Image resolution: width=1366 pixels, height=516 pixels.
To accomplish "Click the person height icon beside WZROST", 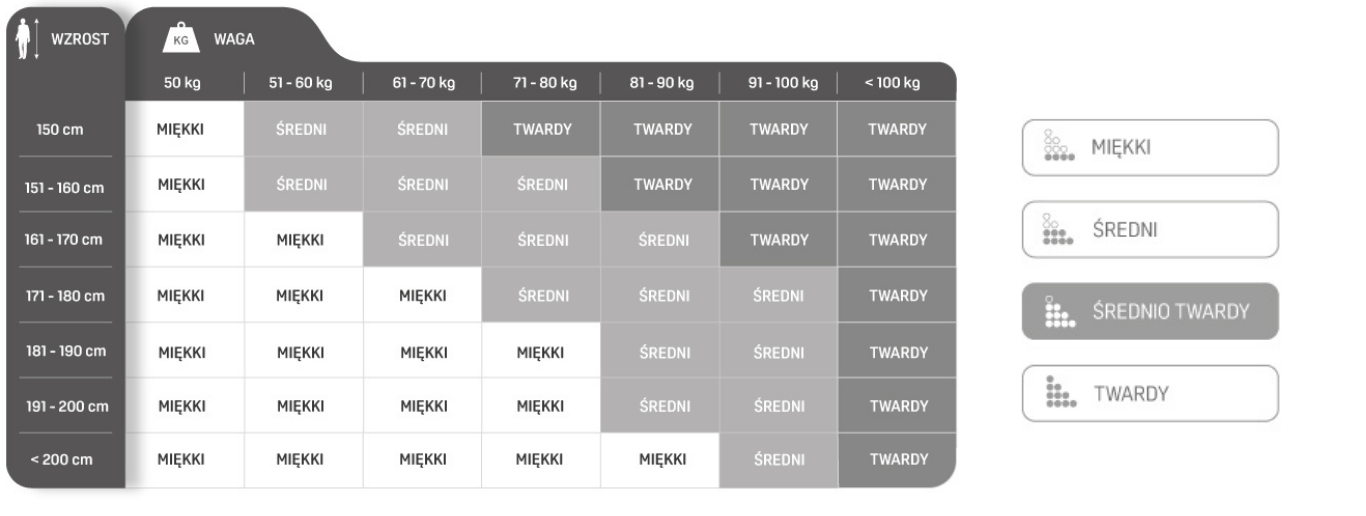I will tap(28, 42).
